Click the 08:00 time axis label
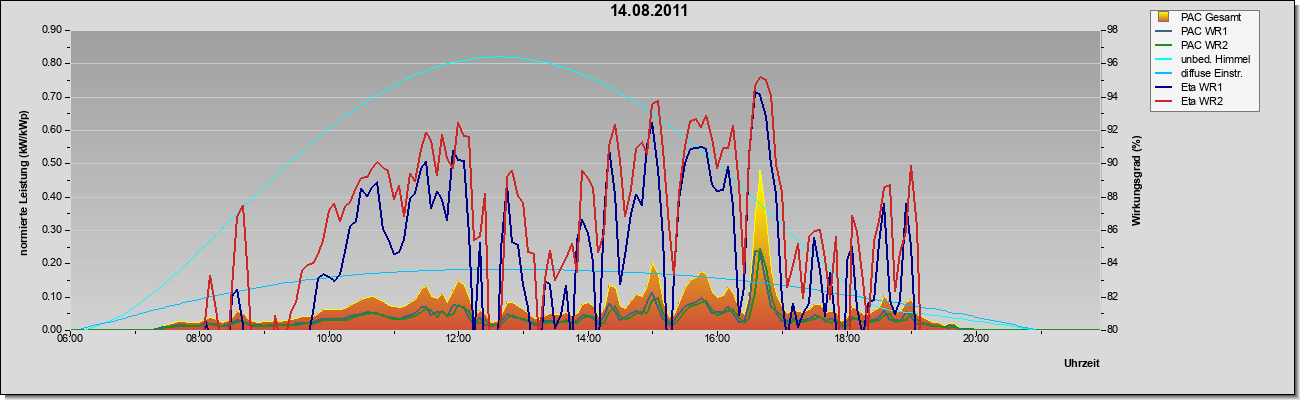Screen dimensions: 1300x400 tap(199, 340)
